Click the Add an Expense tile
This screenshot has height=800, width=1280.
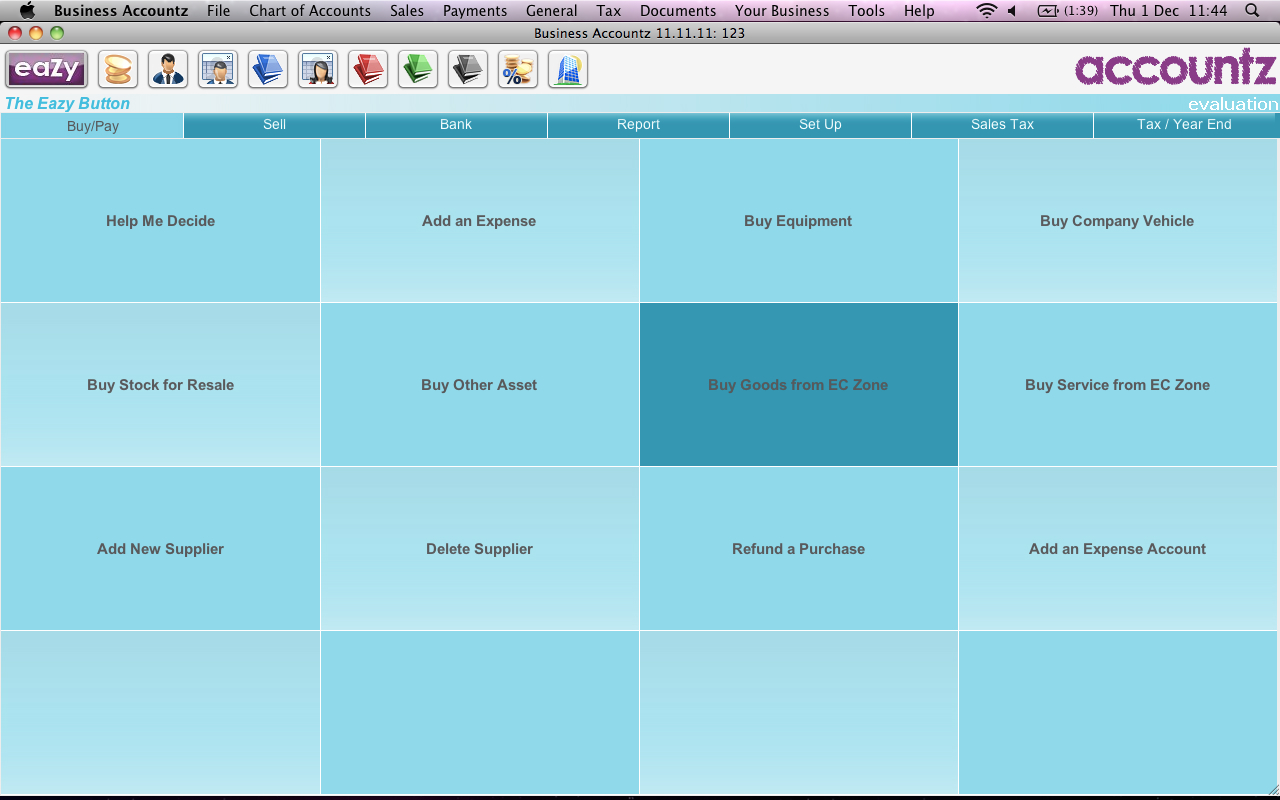pyautogui.click(x=479, y=221)
